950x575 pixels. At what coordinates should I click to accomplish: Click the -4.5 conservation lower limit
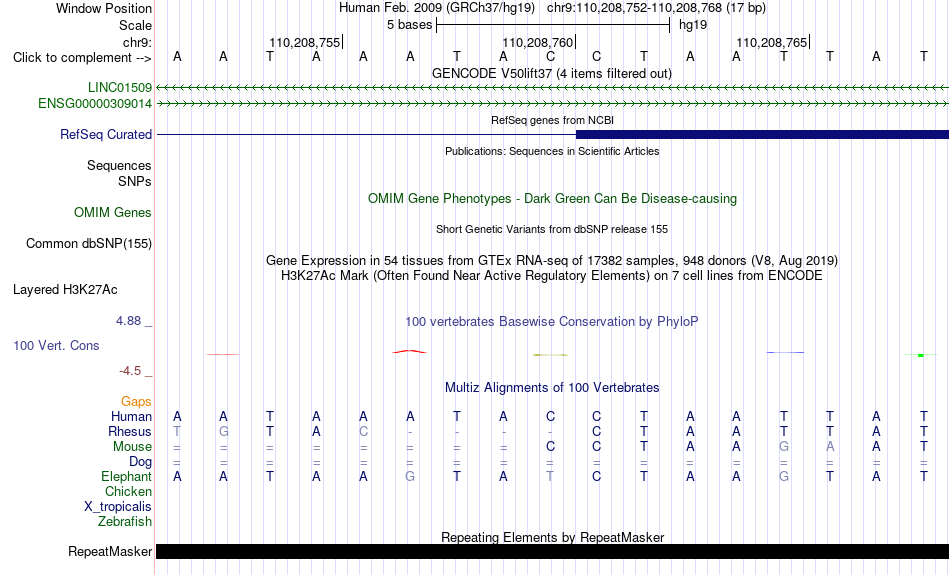(130, 371)
